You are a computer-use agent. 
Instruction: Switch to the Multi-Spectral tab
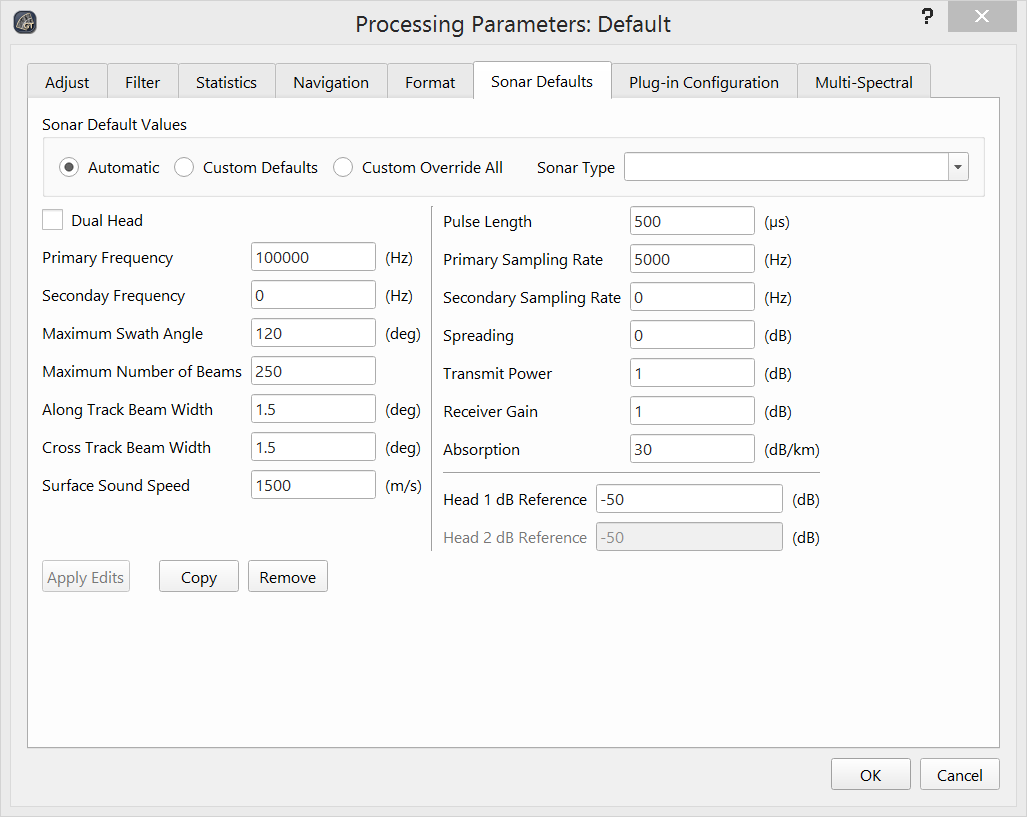point(863,82)
